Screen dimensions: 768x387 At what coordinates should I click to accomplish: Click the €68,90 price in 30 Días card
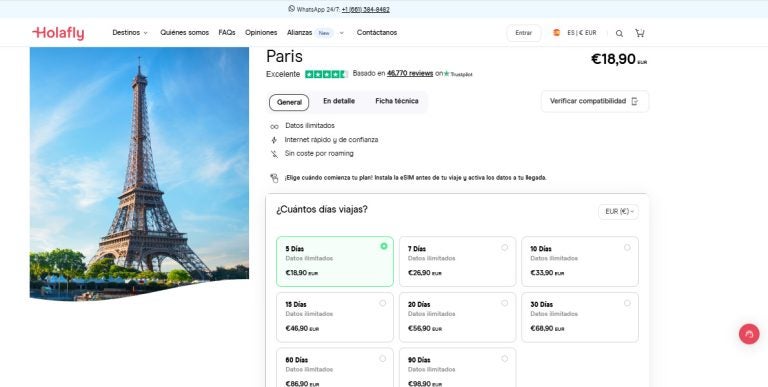[547, 329]
